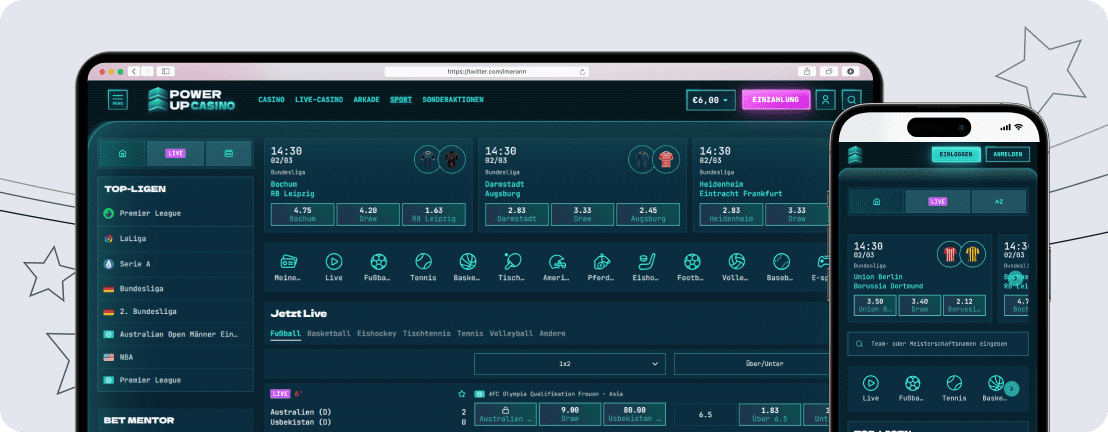Open LaLiga in Top-Ligen
The height and width of the screenshot is (432, 1108).
pyautogui.click(x=175, y=238)
